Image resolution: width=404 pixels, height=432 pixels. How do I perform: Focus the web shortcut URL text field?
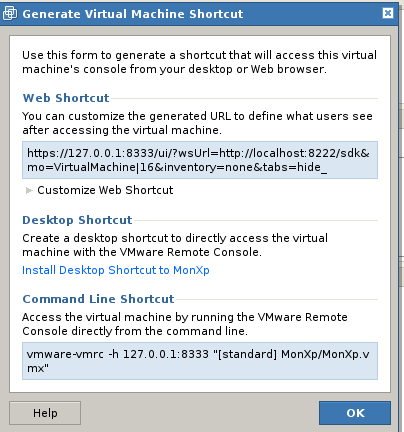click(200, 160)
